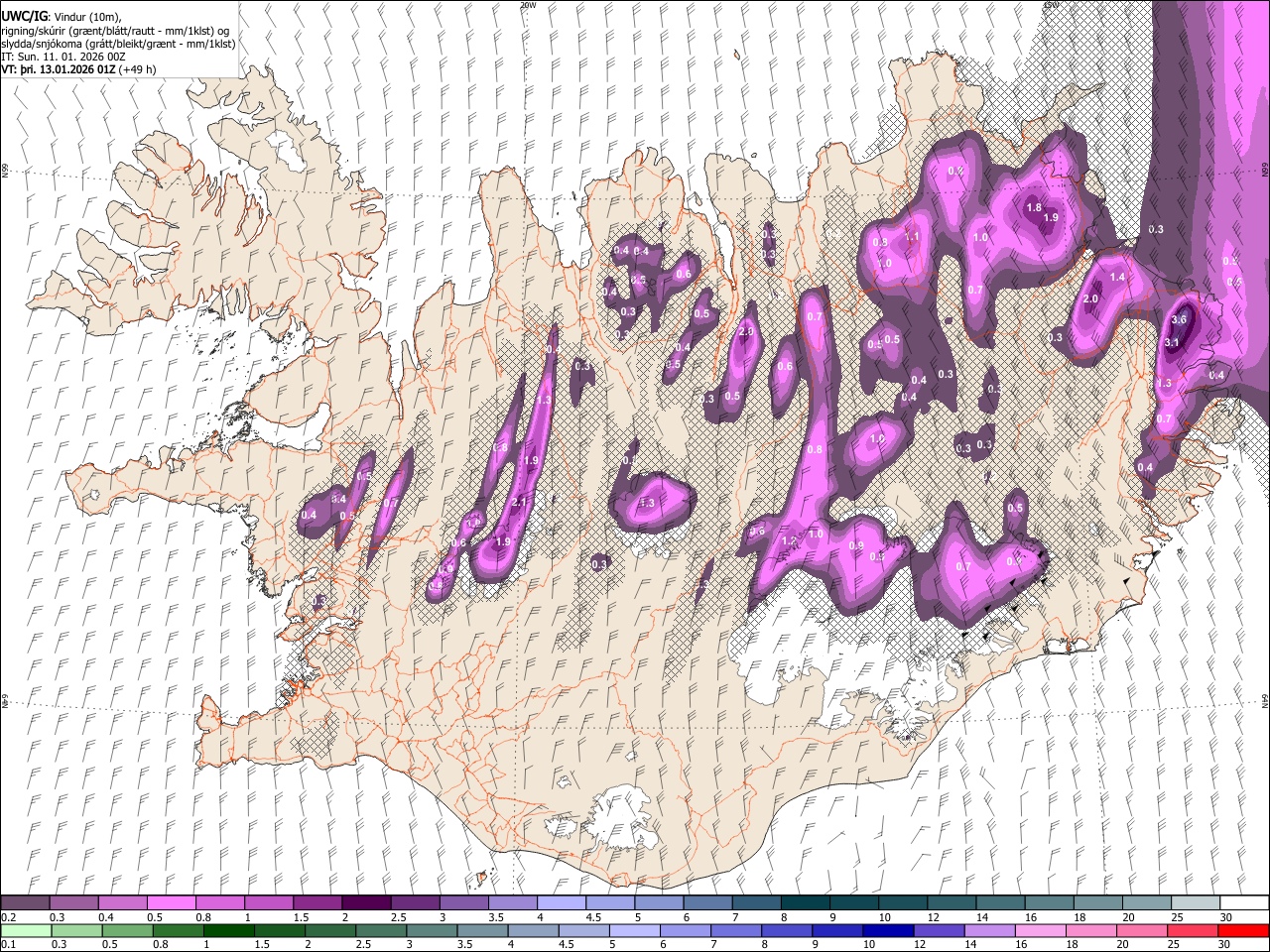Click the 20W longitude label at top
Viewport: 1270px width, 952px height.
[527, 5]
